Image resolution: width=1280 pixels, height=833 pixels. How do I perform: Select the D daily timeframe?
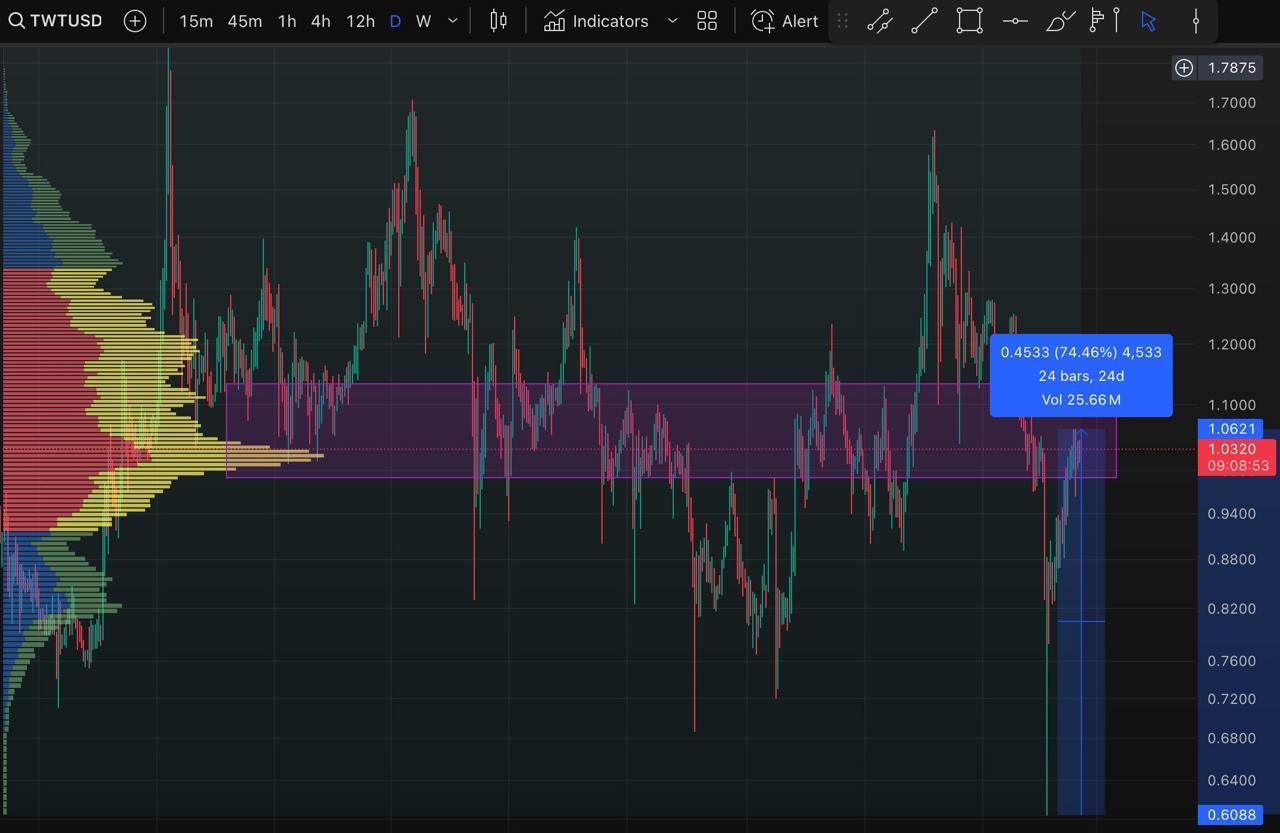pos(395,20)
